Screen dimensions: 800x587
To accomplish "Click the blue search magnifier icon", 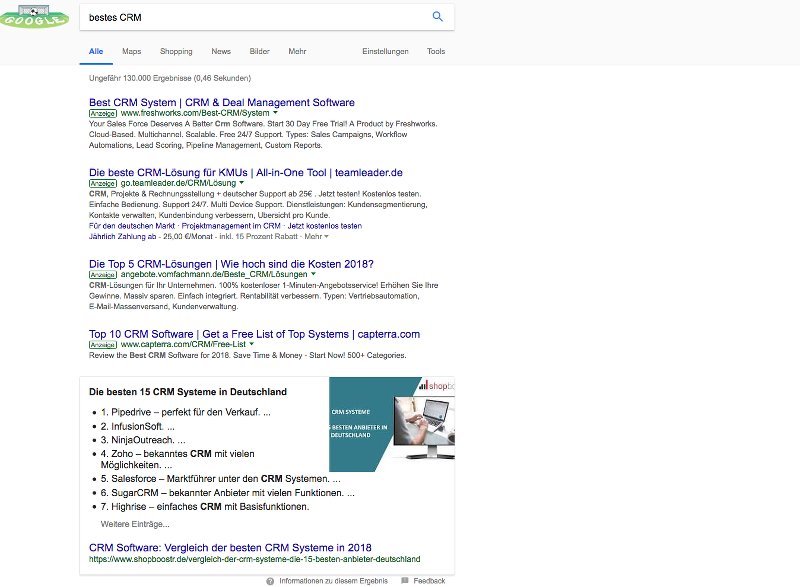I will [437, 16].
